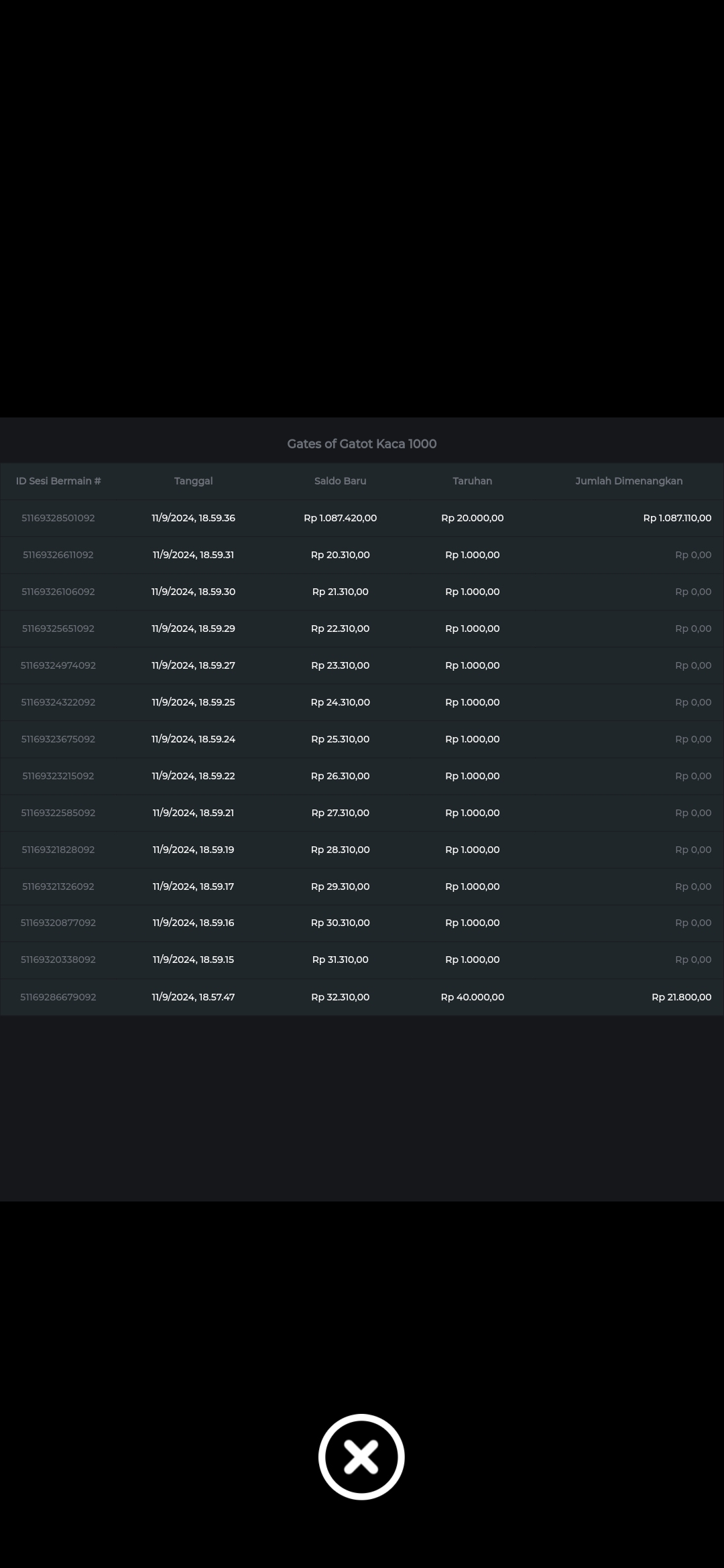724x1568 pixels.
Task: Close the game history with the X icon
Action: (361, 1457)
